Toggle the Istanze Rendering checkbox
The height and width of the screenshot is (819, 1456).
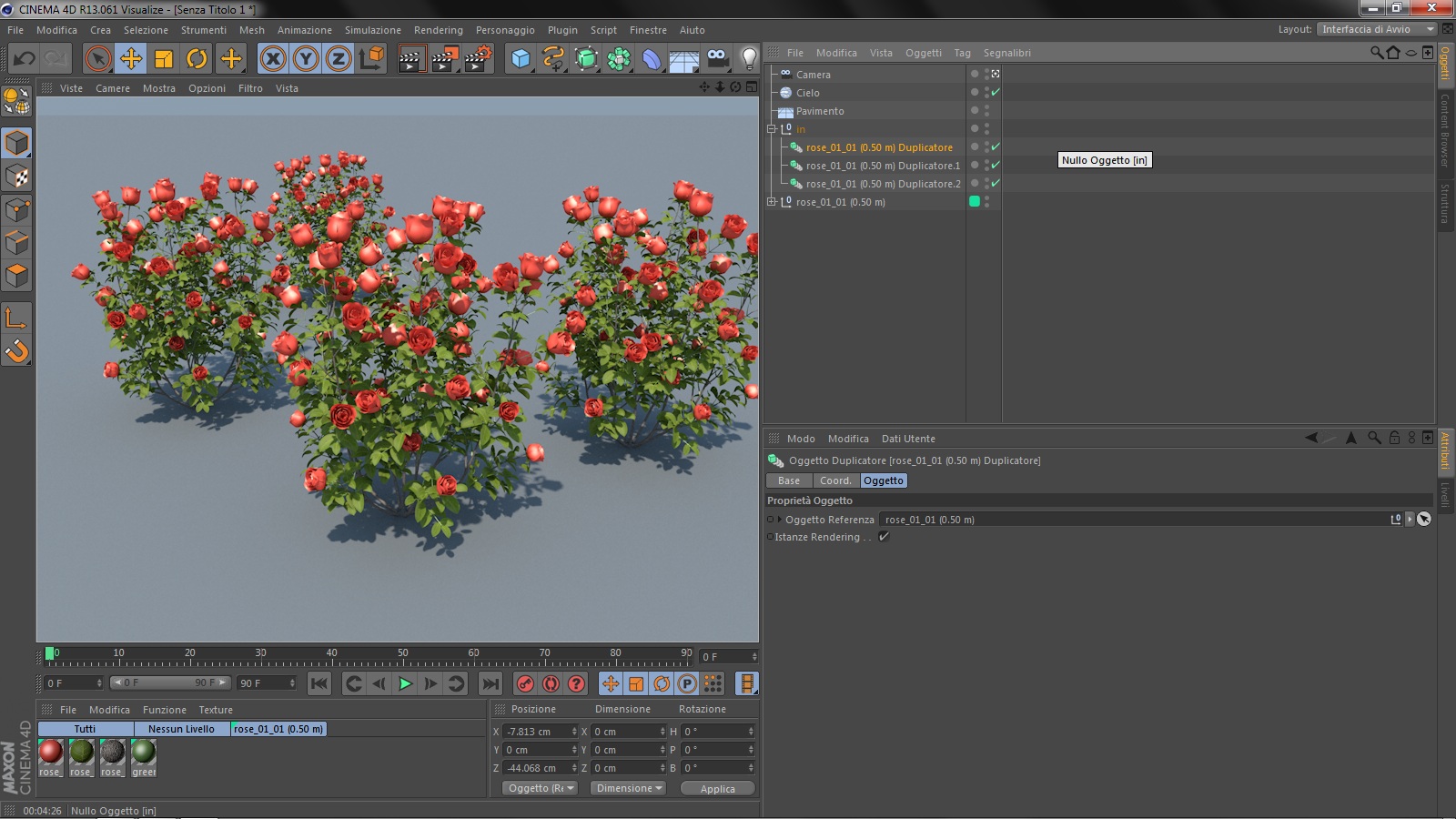click(x=884, y=537)
